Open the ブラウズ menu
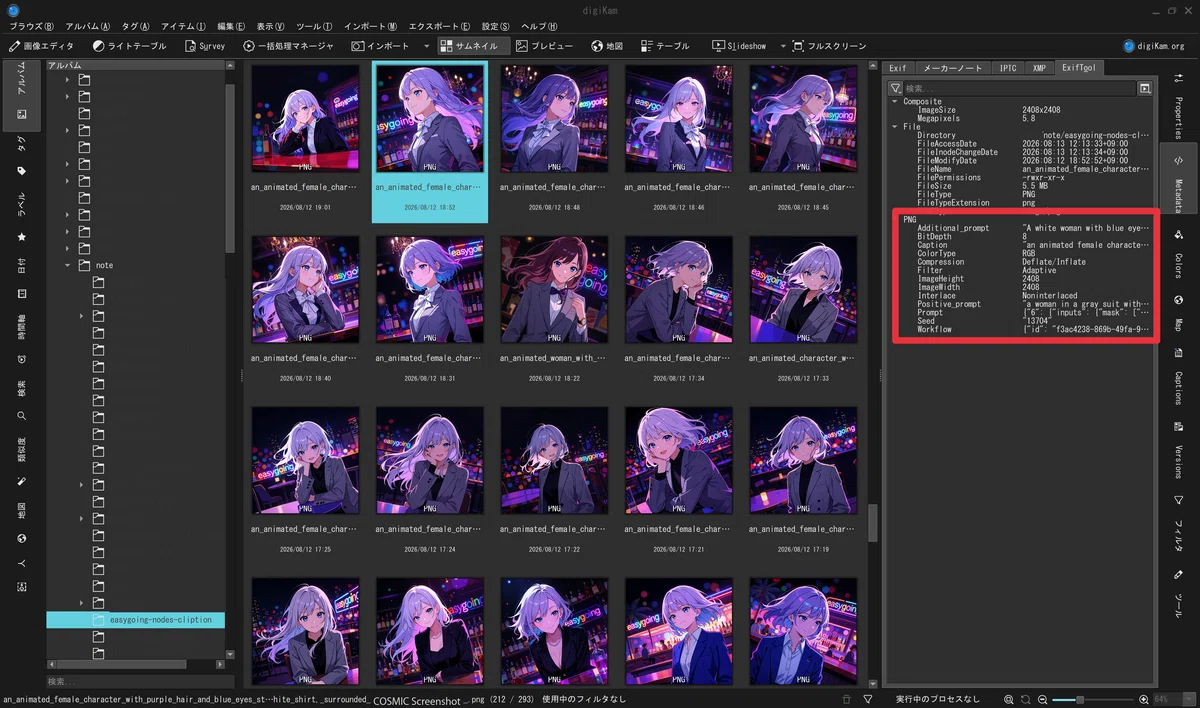Viewport: 1200px width, 708px height. [31, 26]
